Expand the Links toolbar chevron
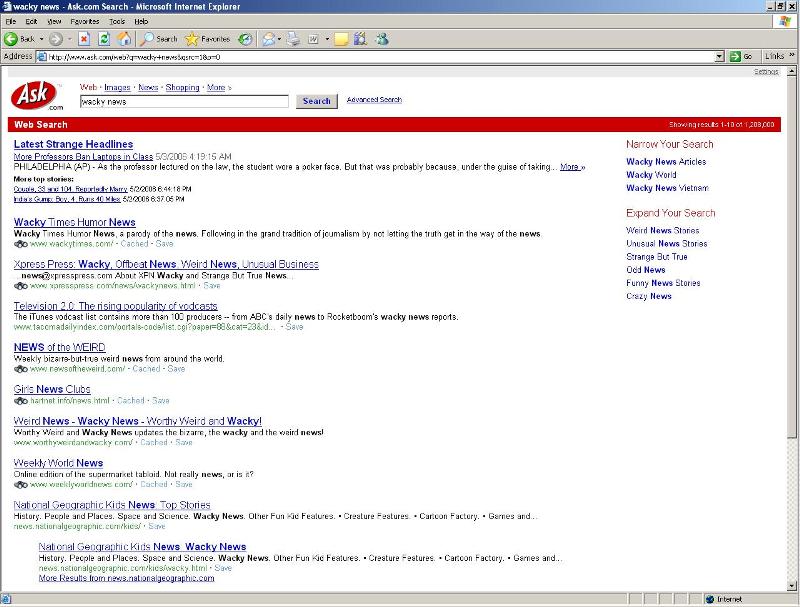 pos(791,57)
